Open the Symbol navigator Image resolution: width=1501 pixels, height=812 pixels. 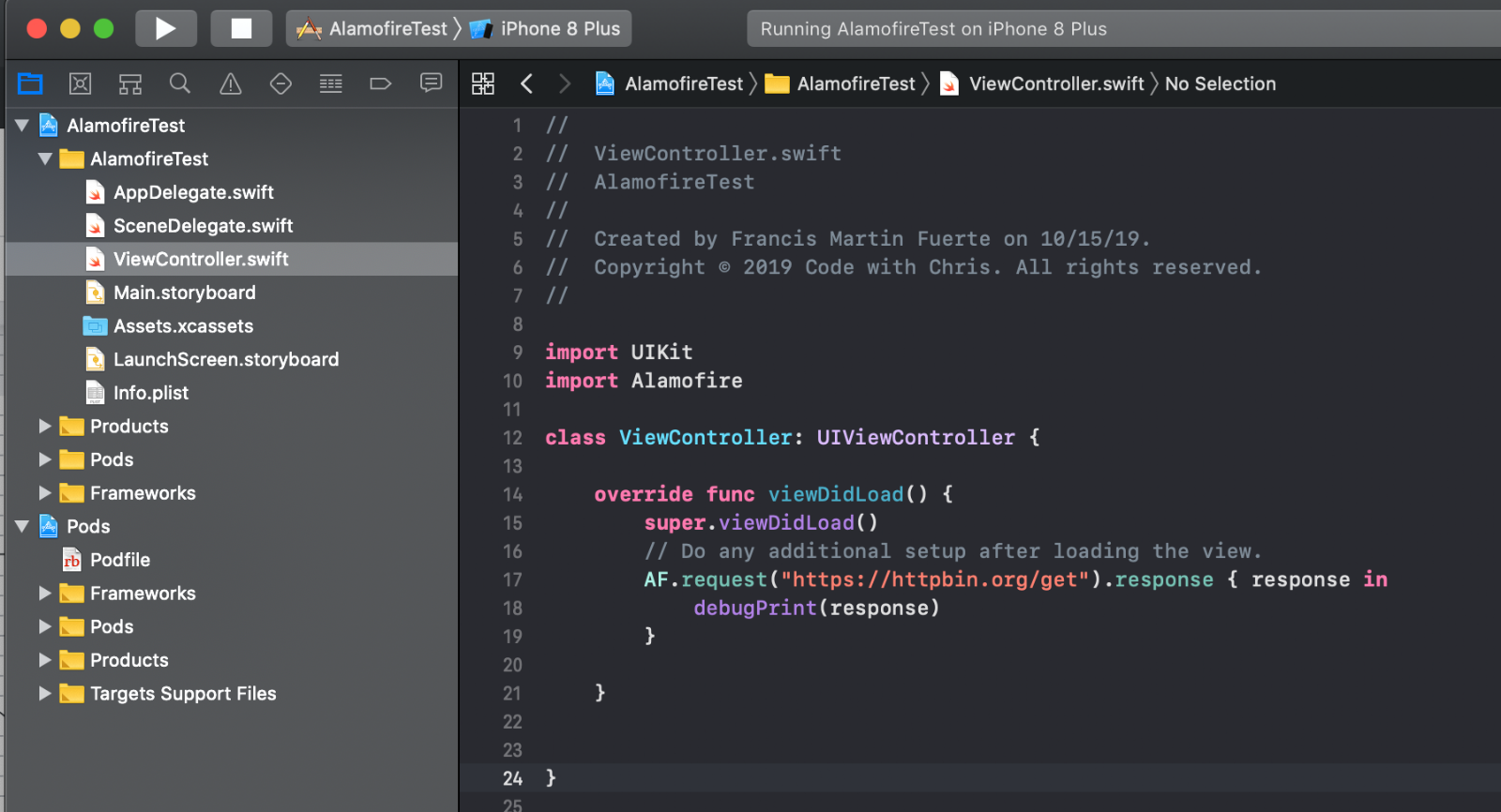pos(130,83)
